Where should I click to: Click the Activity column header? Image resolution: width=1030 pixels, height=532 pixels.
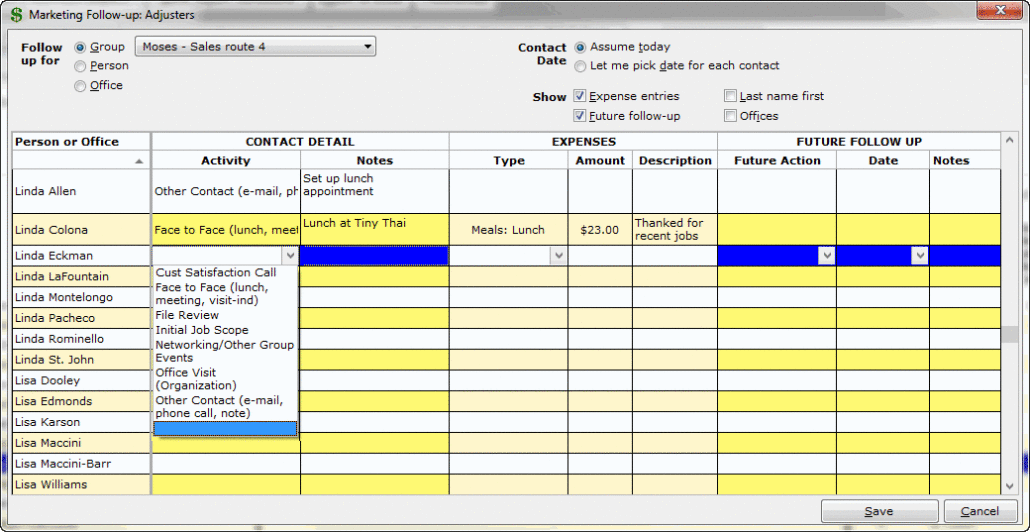225,160
